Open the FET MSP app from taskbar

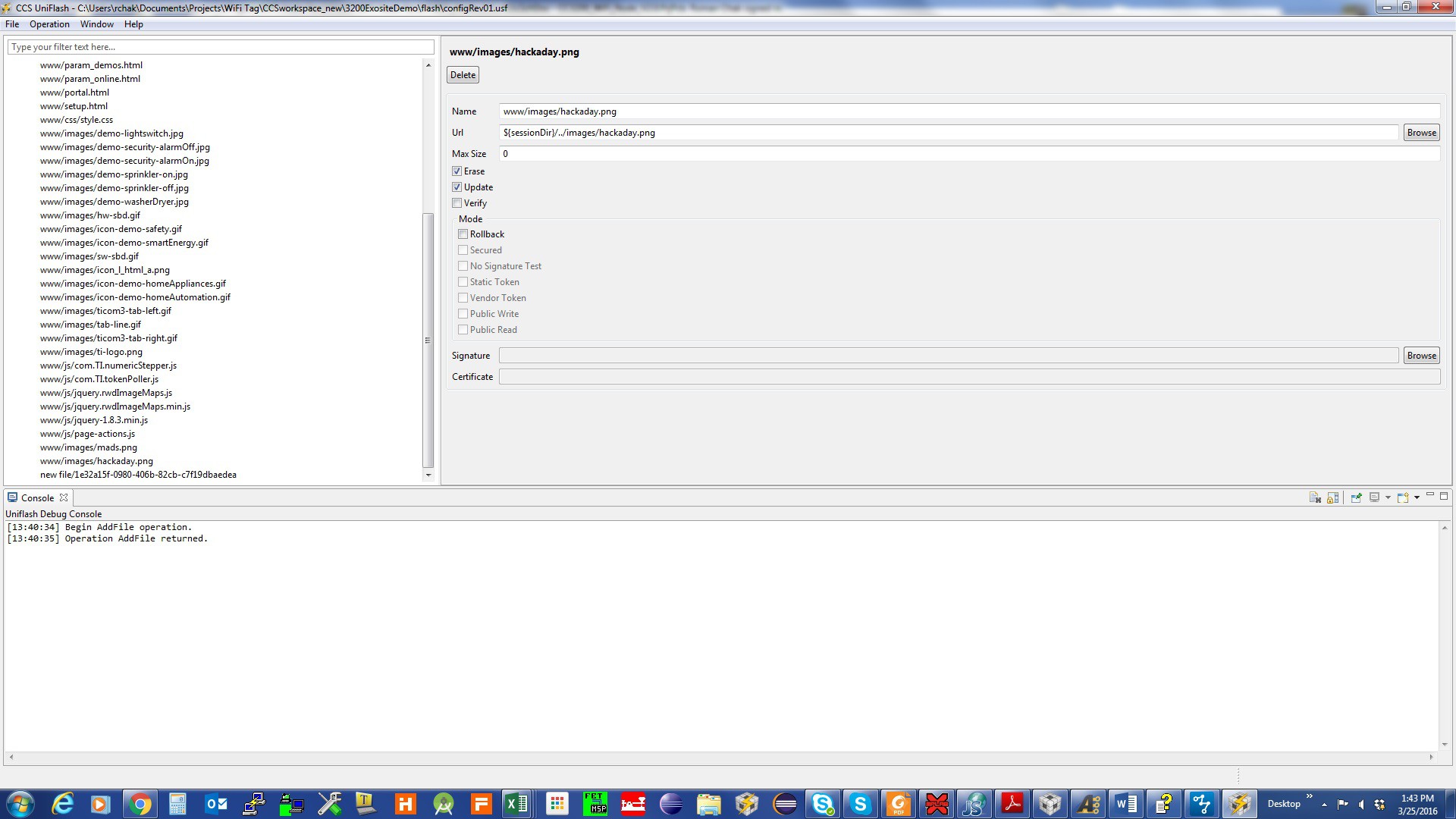pos(595,804)
